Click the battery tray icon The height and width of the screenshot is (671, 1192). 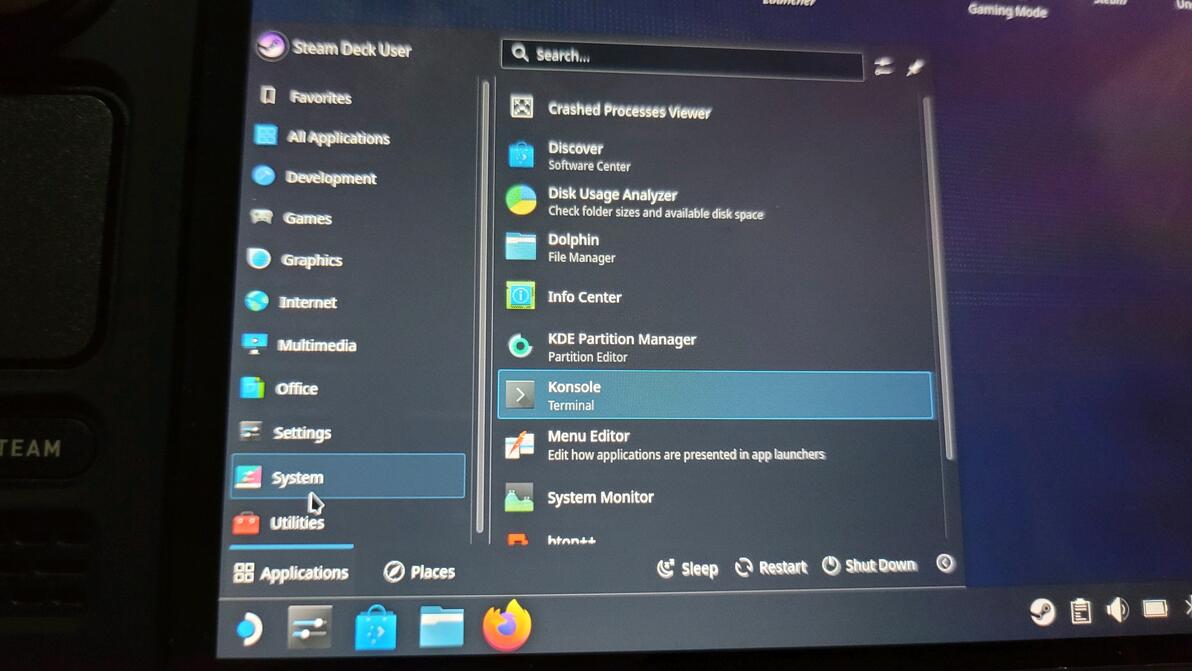1155,609
